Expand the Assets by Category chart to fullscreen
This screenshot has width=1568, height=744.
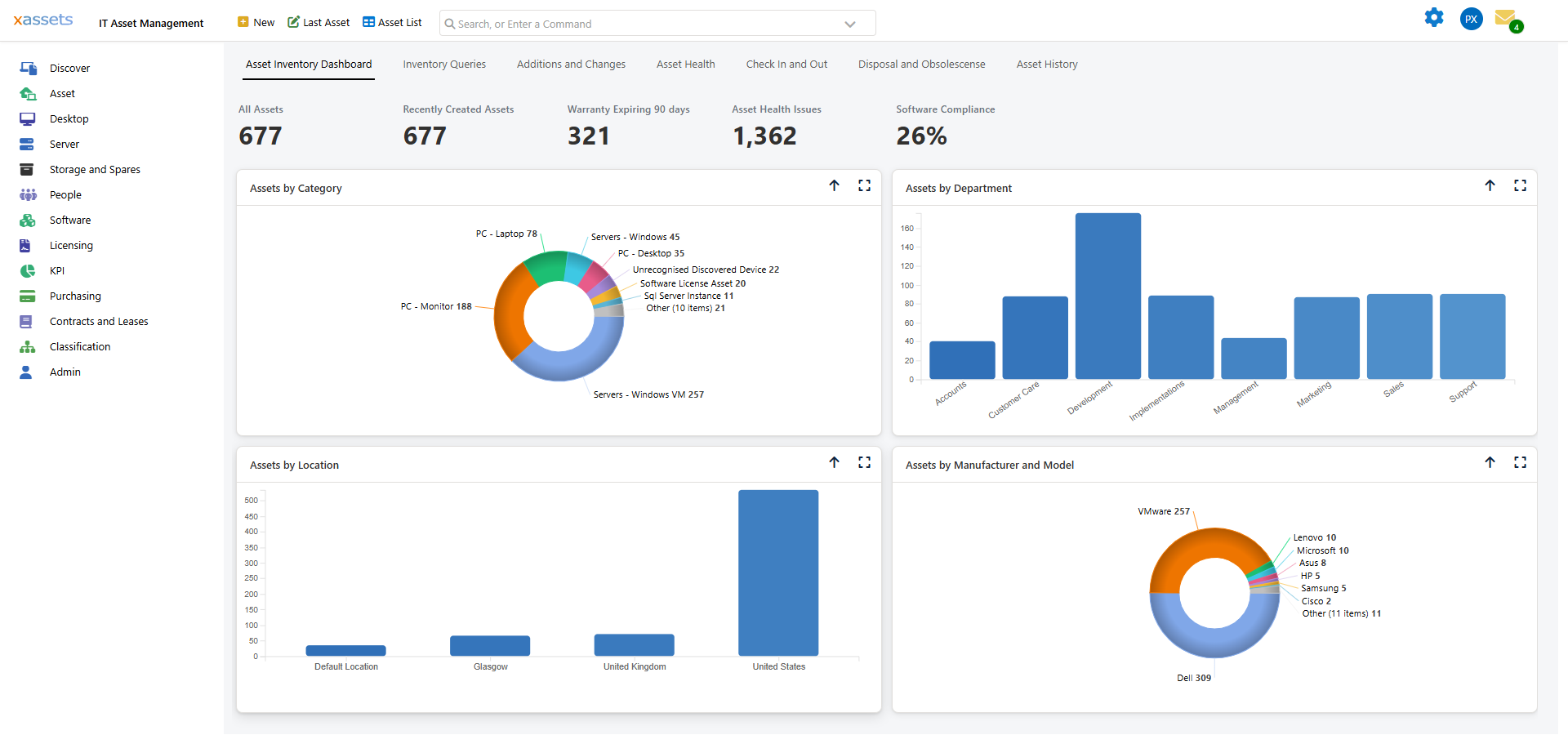864,186
